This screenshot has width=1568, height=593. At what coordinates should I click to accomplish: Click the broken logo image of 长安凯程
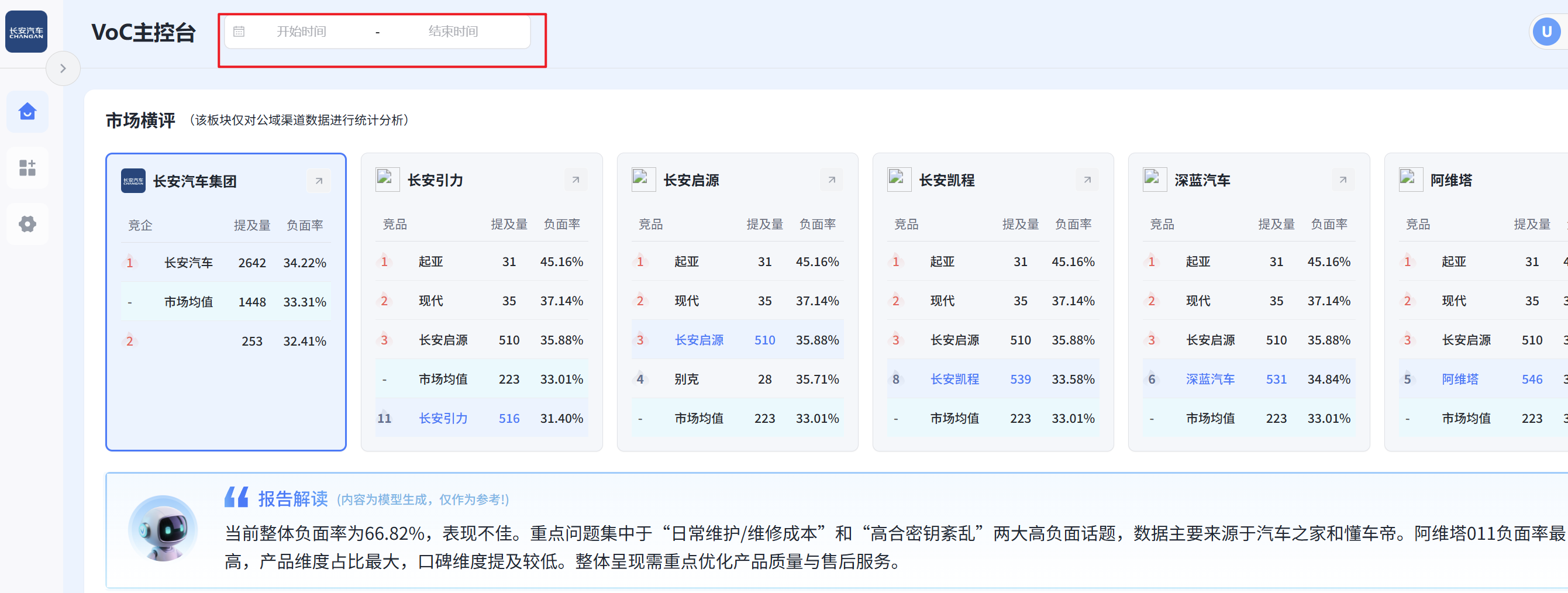tap(899, 180)
